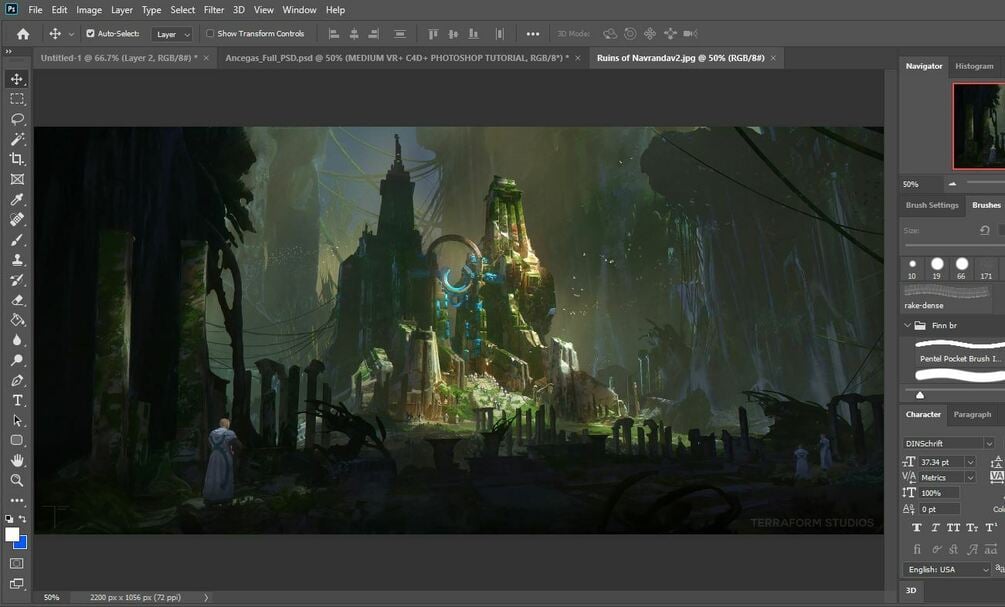Select the Clone Stamp tool
The image size is (1005, 607).
[x=17, y=260]
